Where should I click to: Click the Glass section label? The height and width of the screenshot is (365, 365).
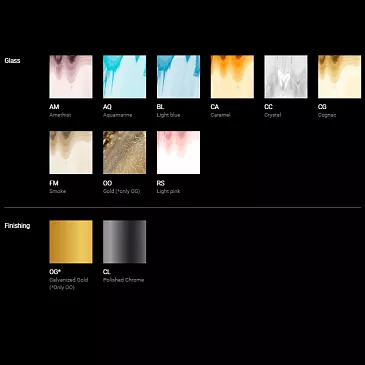coord(12,61)
